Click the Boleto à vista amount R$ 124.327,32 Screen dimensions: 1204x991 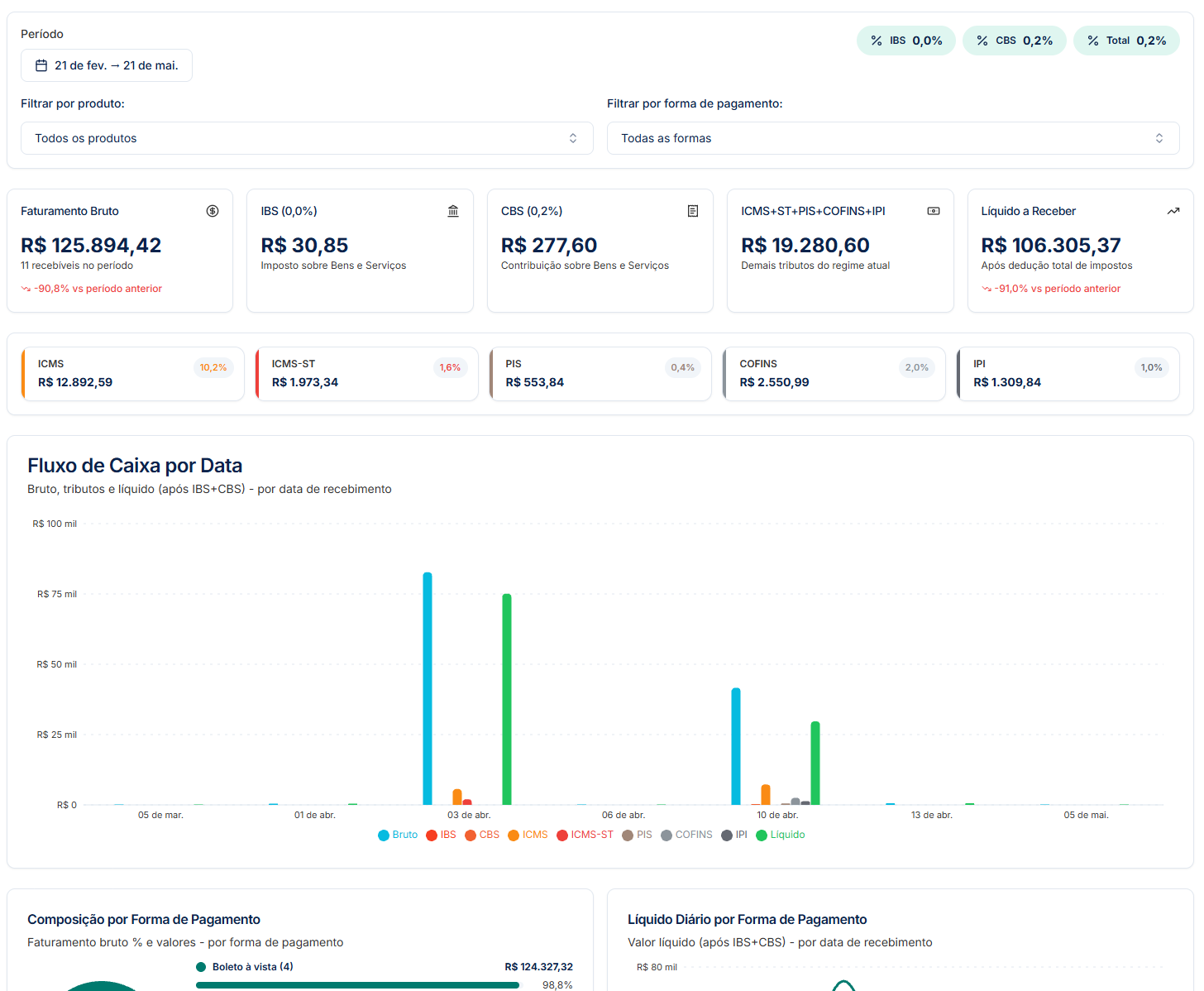pyautogui.click(x=539, y=967)
